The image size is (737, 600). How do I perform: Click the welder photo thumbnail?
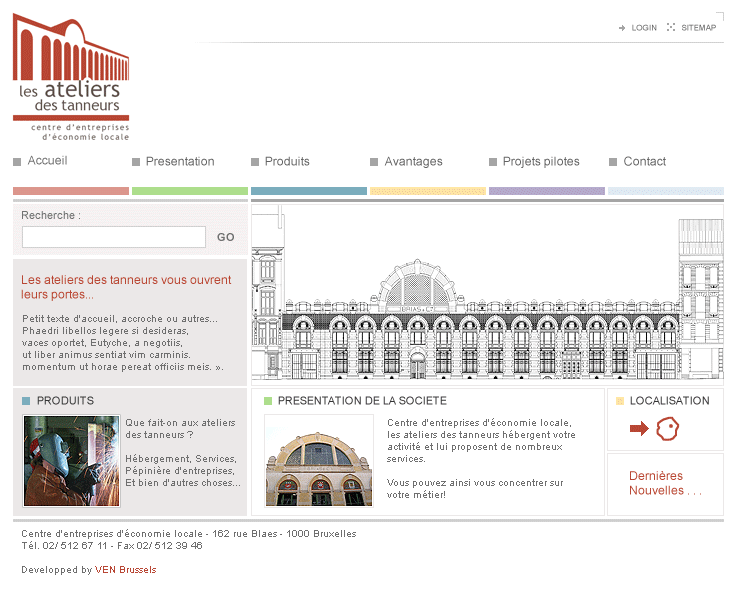(71, 461)
